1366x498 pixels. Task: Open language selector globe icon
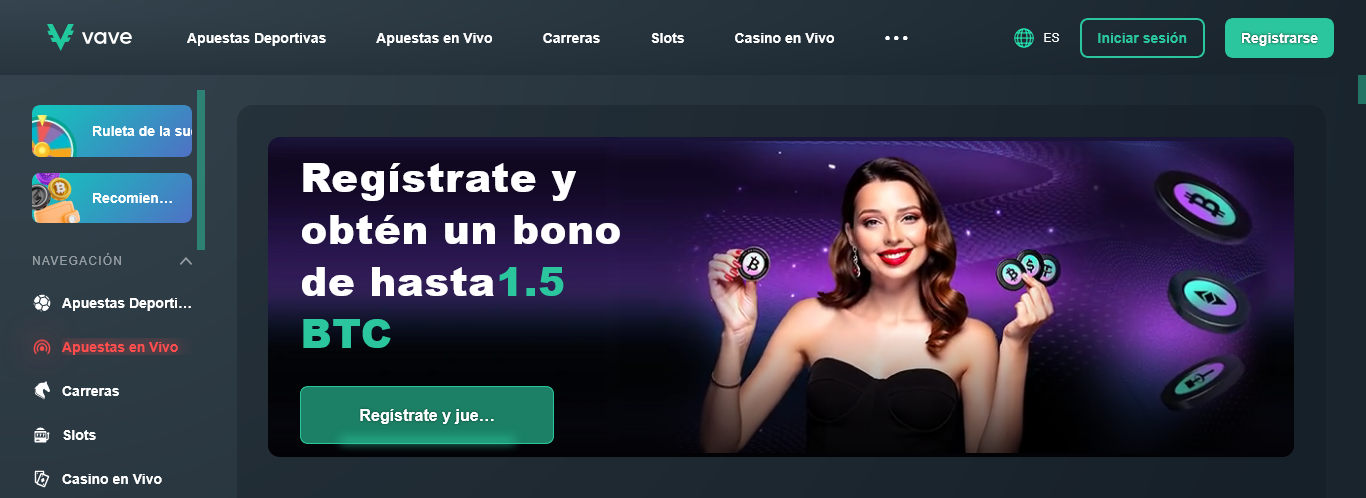tap(1024, 38)
